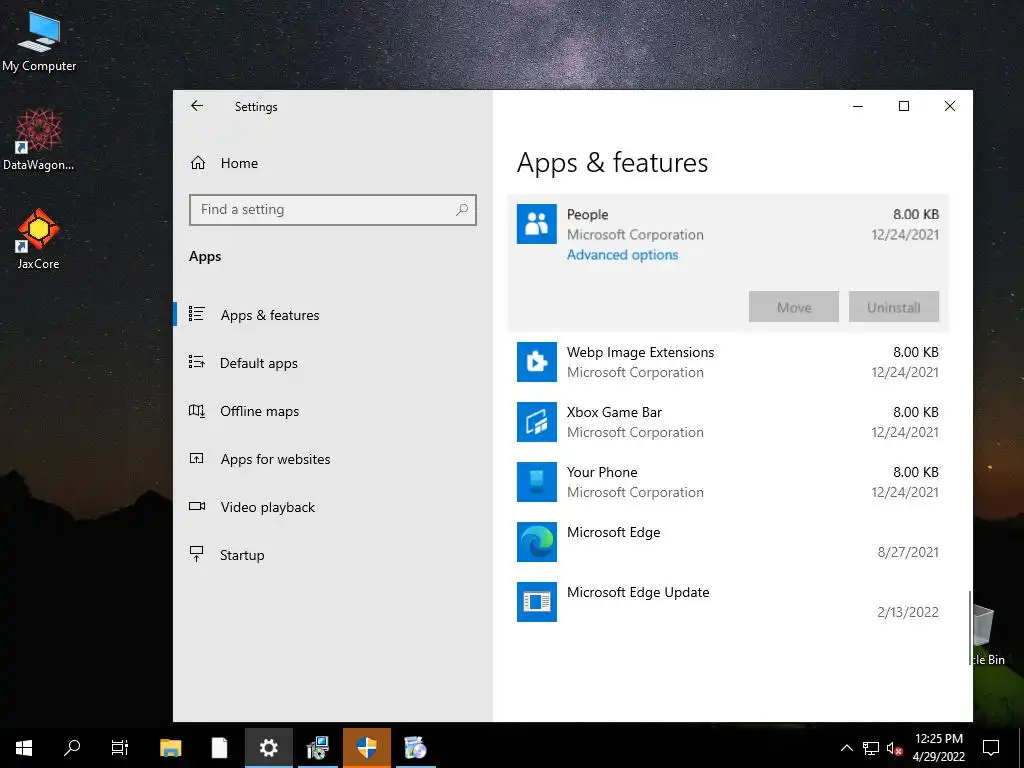This screenshot has width=1024, height=768.
Task: Click the Microsoft Edge app icon
Action: click(536, 542)
